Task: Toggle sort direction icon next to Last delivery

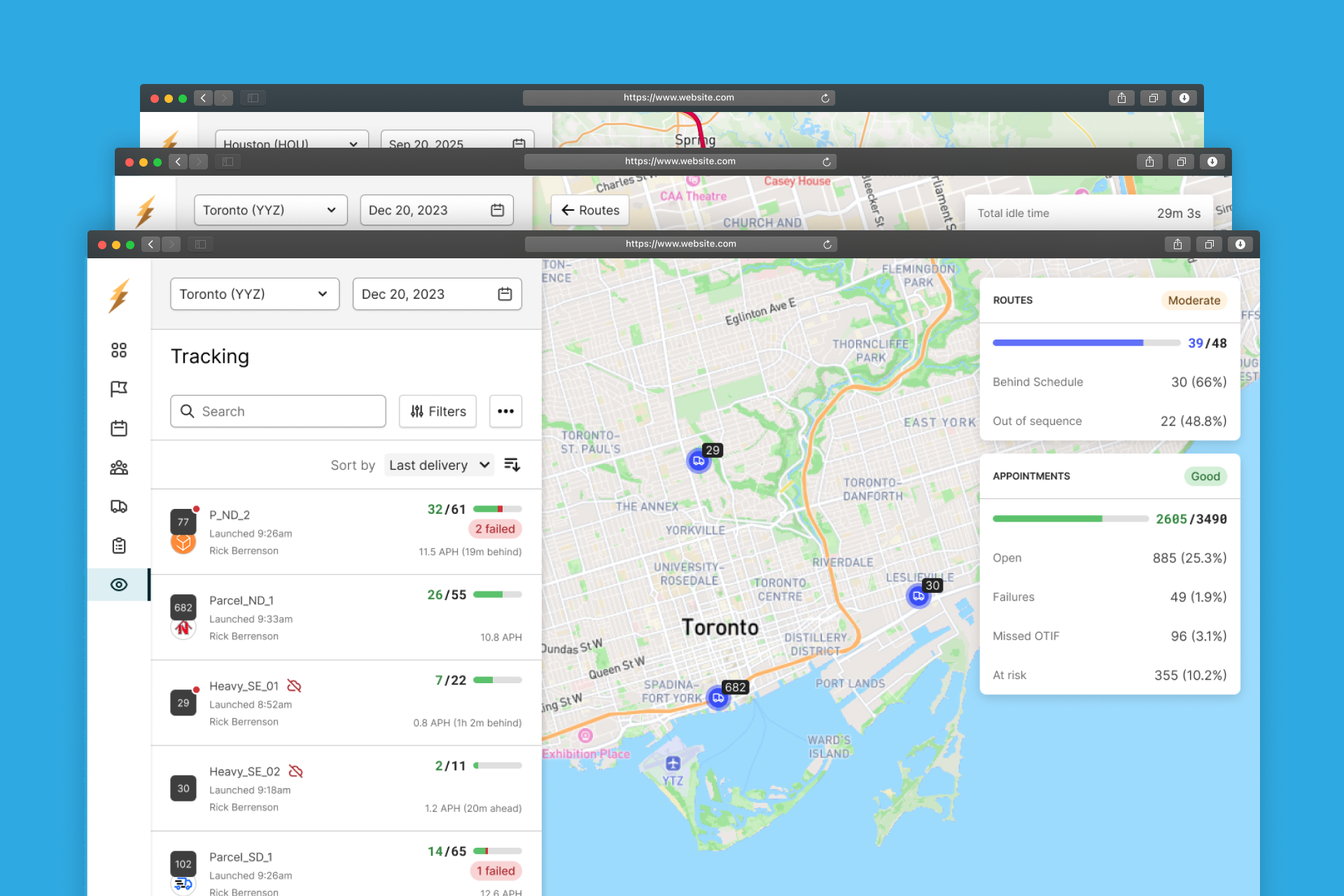Action: pos(512,465)
